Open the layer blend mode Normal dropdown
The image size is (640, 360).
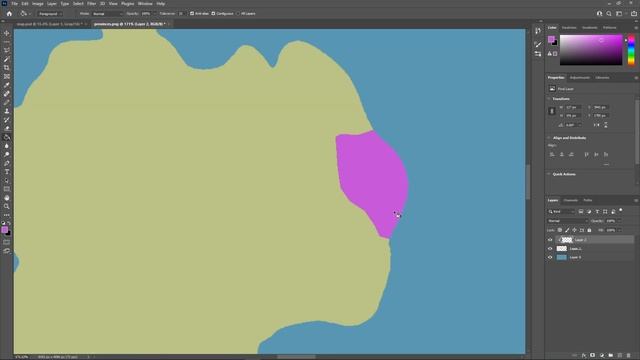(567, 221)
